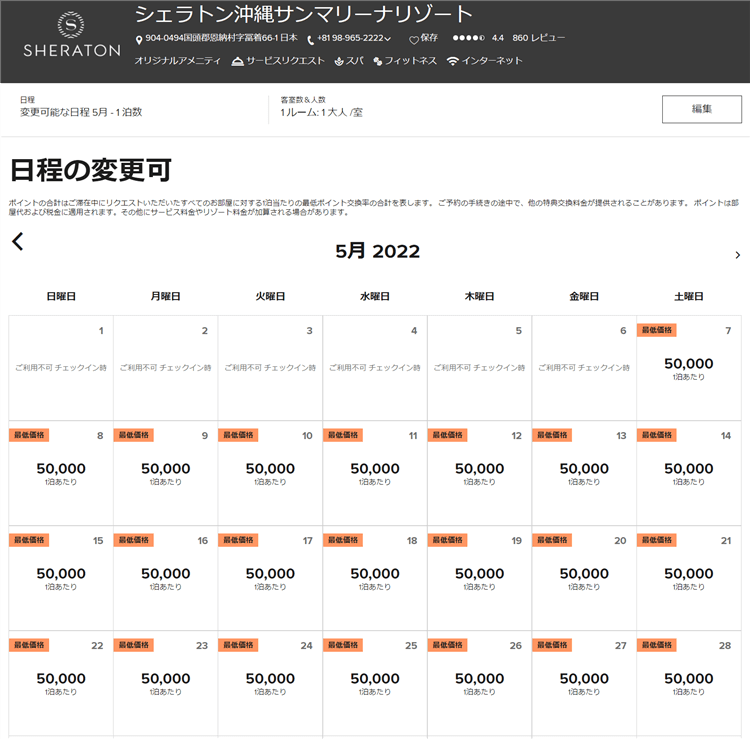The height and width of the screenshot is (739, 750).
Task: Go to previous month with left chevron
Action: (x=17, y=241)
